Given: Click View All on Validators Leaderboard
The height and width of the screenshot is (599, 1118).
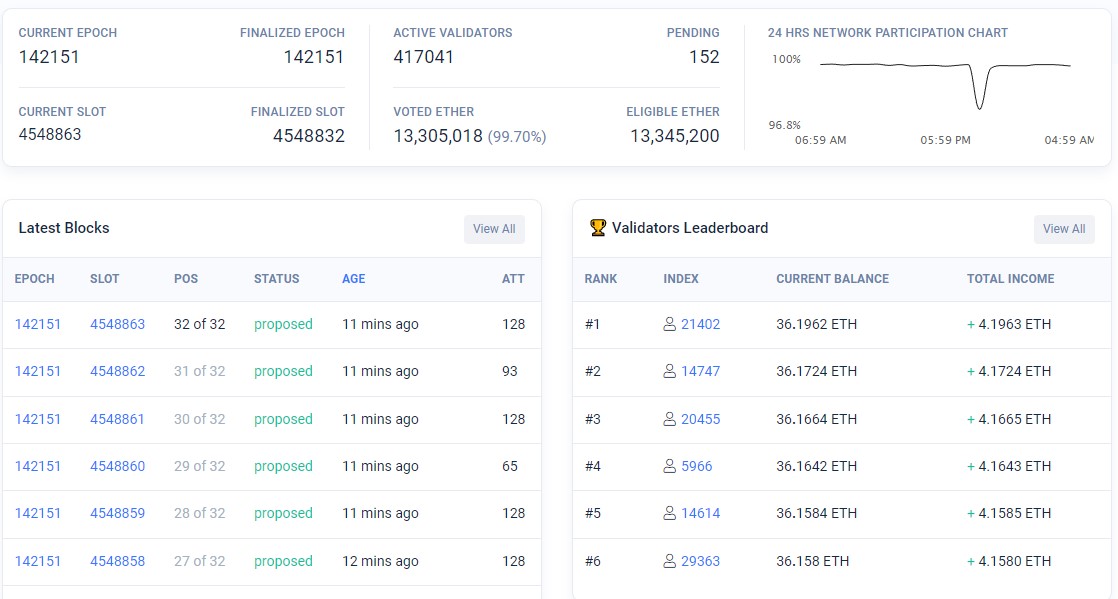Looking at the screenshot, I should pyautogui.click(x=1063, y=229).
